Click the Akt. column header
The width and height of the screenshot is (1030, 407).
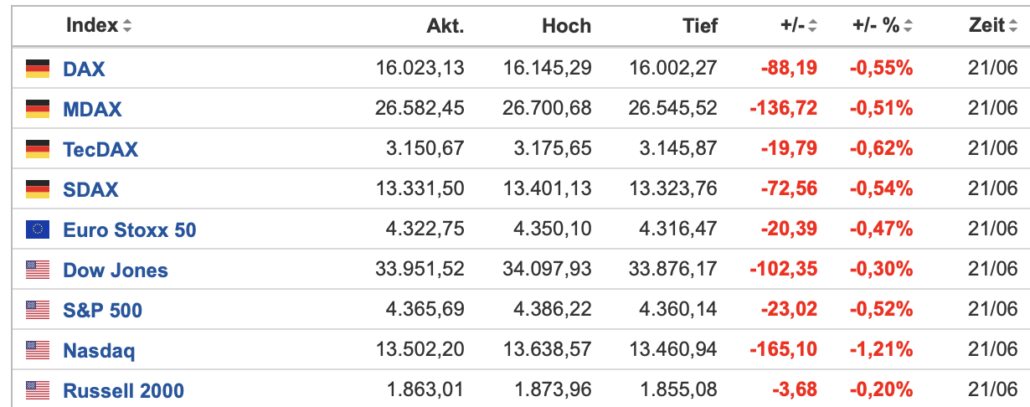pyautogui.click(x=445, y=26)
